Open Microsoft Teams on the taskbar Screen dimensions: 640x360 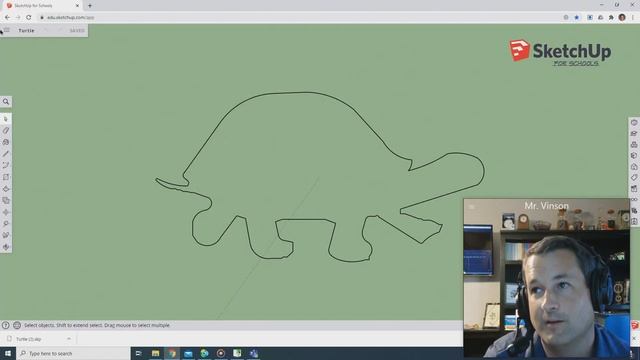click(x=253, y=353)
